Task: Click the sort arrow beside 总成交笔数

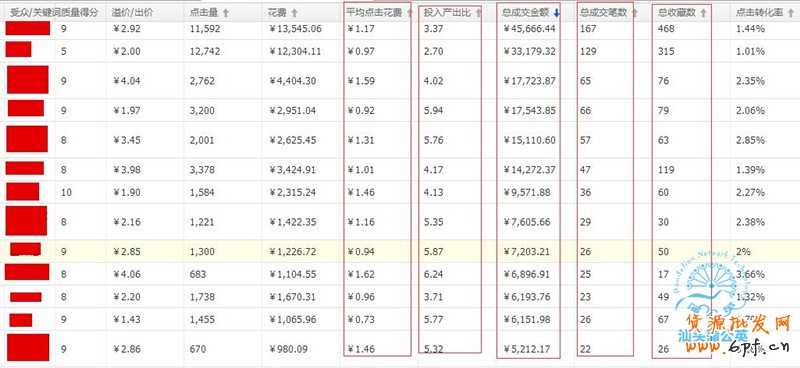Action: (x=634, y=14)
